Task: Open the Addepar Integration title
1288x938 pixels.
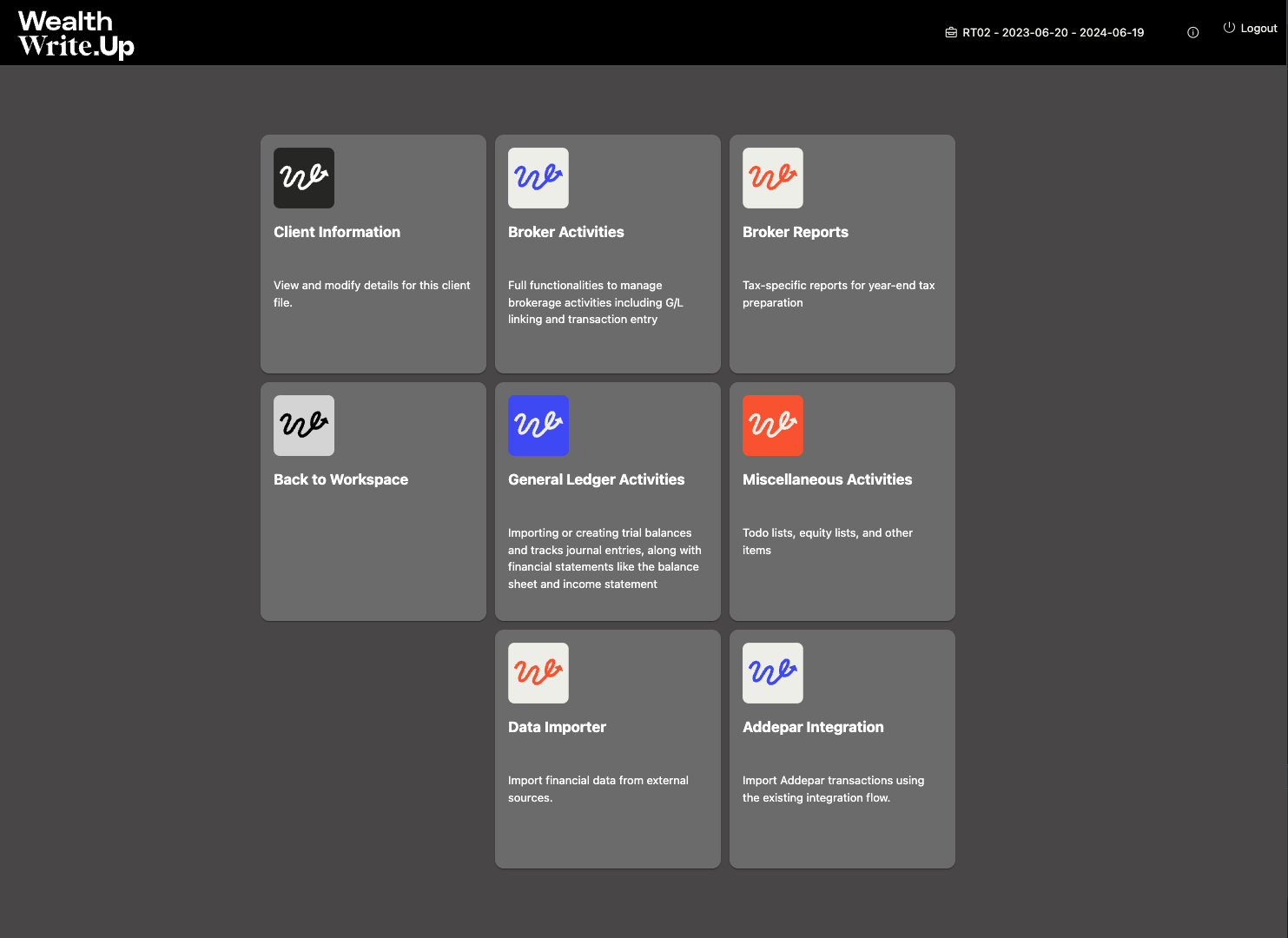Action: click(813, 727)
